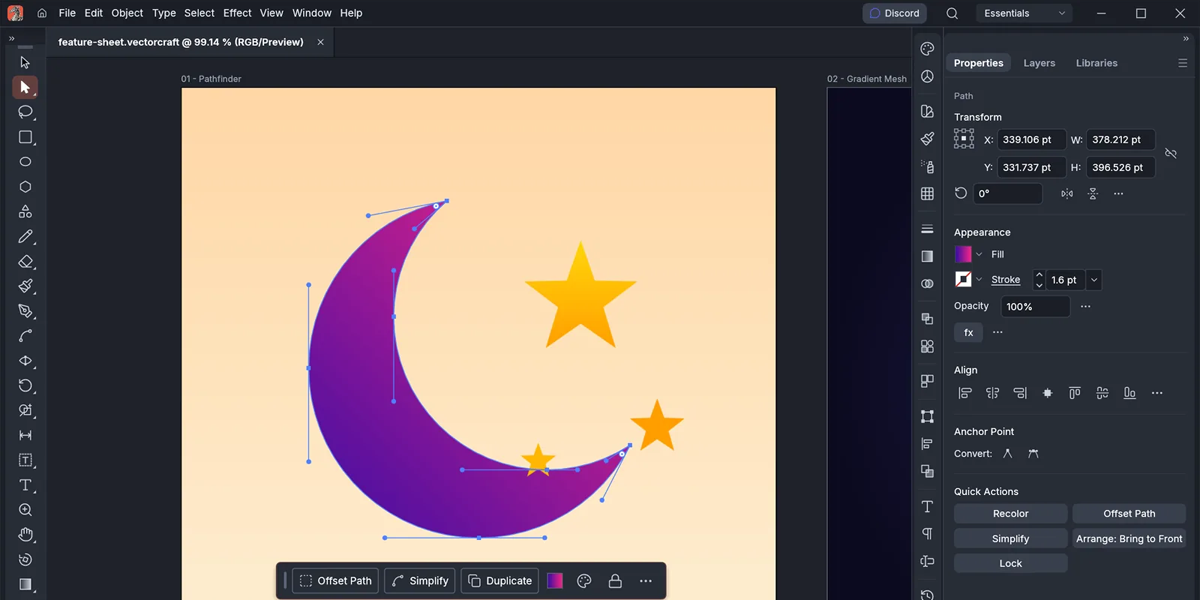This screenshot has width=1200, height=600.
Task: Open the File menu
Action: (67, 13)
